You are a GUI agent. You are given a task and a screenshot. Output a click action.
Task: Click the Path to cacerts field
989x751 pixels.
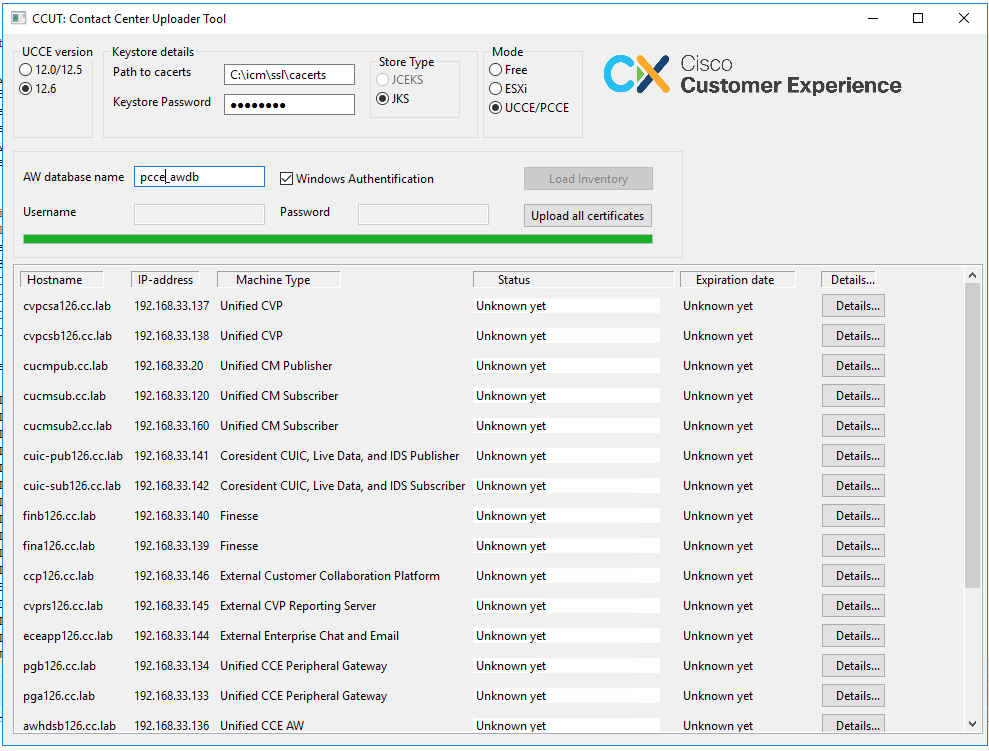point(290,74)
